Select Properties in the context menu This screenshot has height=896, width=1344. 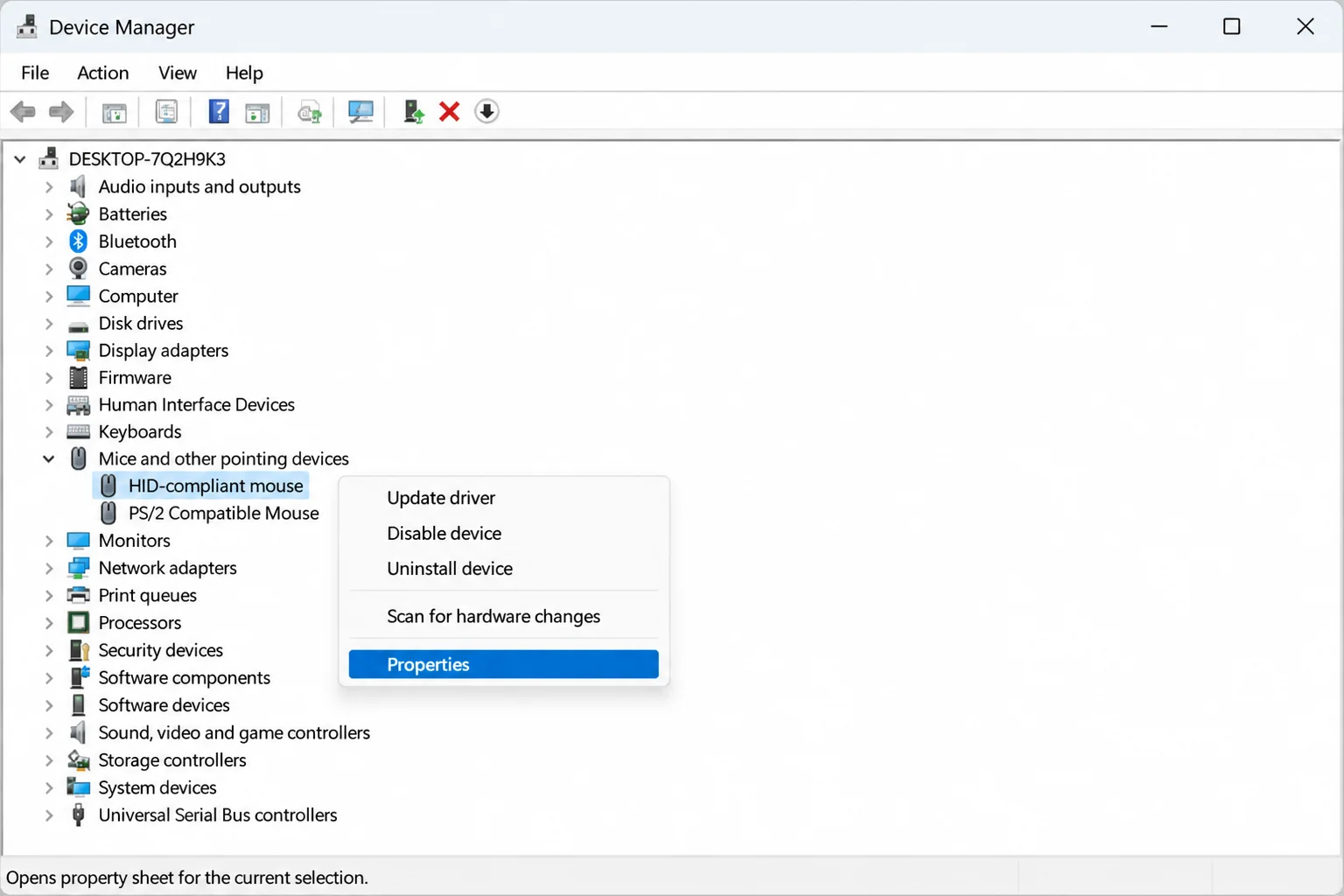(503, 665)
